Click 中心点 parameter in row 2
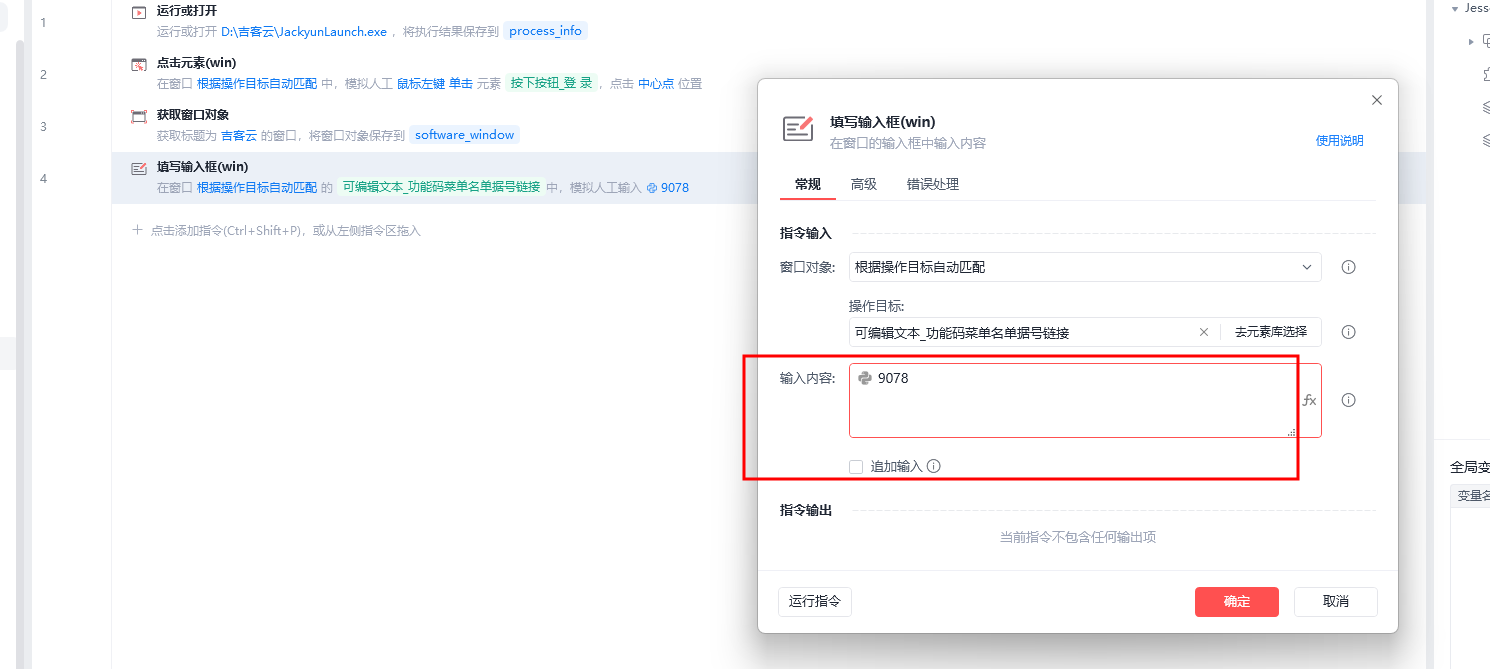The image size is (1490, 669). (656, 84)
